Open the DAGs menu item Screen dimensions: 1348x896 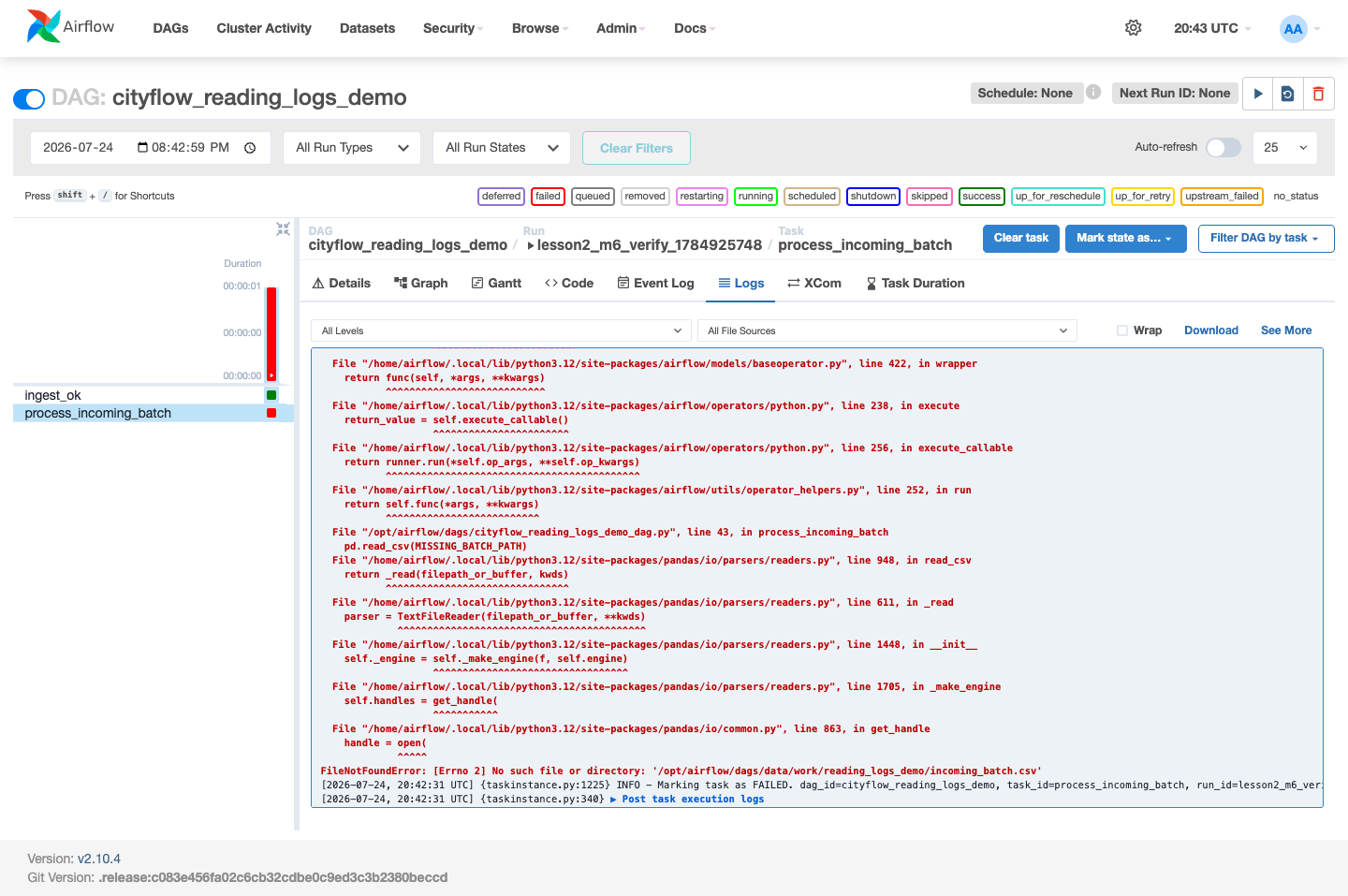tap(170, 28)
